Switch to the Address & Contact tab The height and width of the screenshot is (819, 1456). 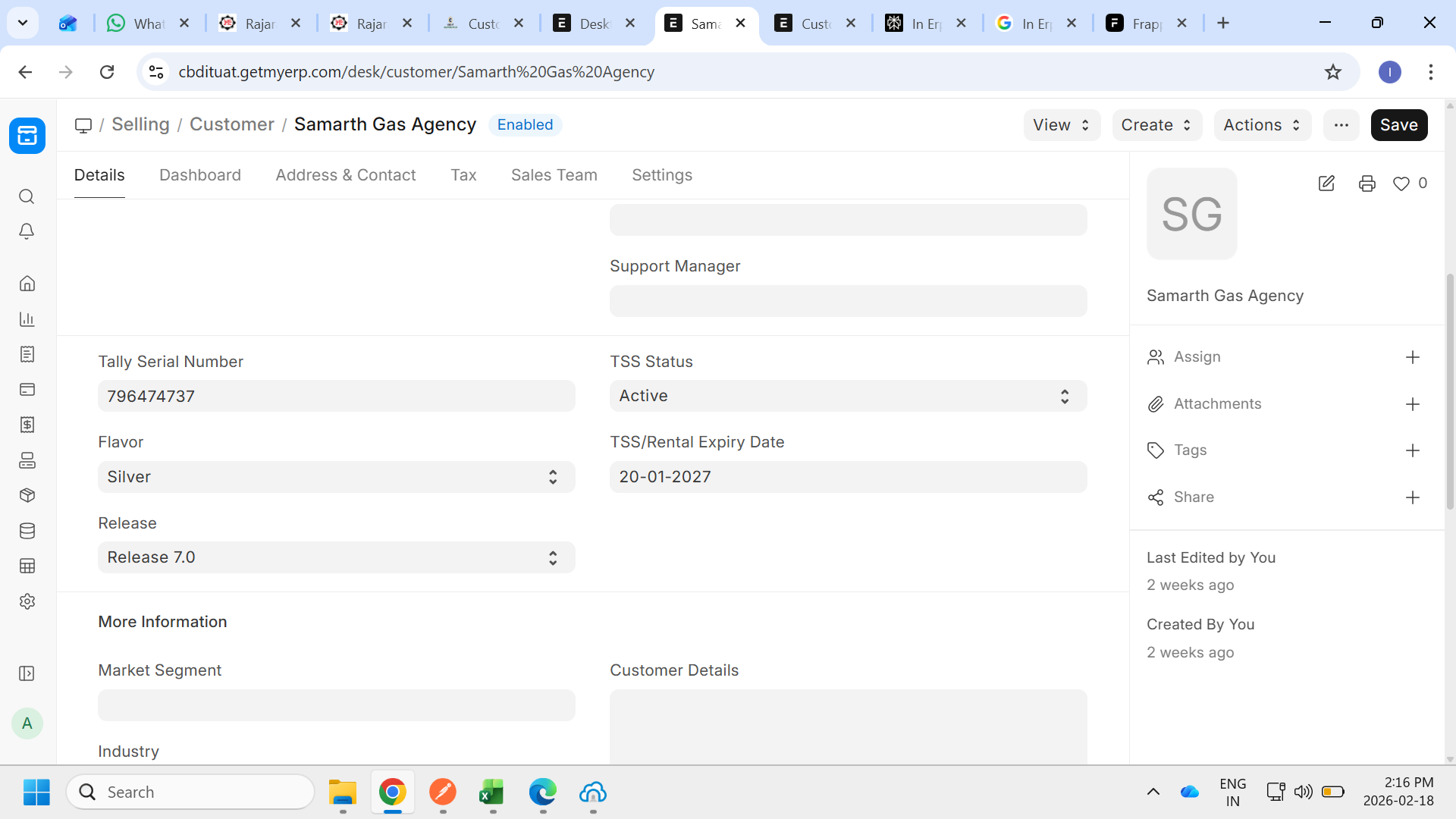point(346,175)
